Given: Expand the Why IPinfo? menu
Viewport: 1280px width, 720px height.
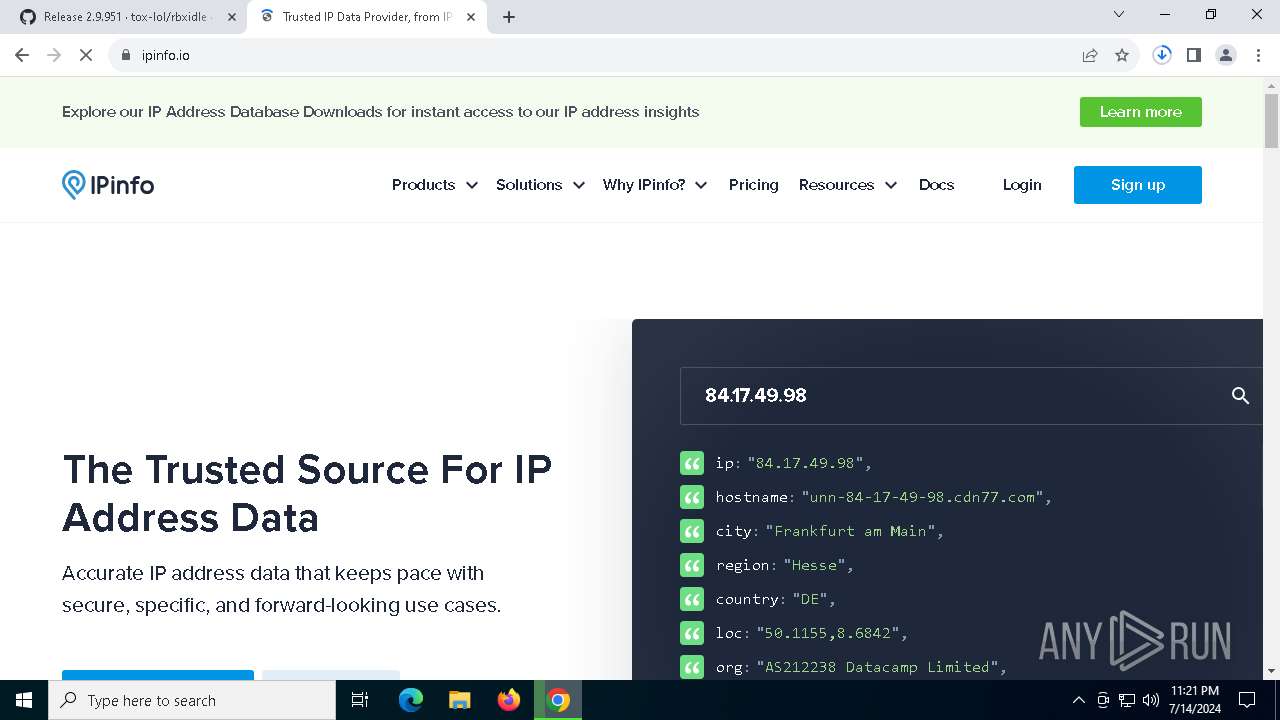Looking at the screenshot, I should tap(655, 185).
